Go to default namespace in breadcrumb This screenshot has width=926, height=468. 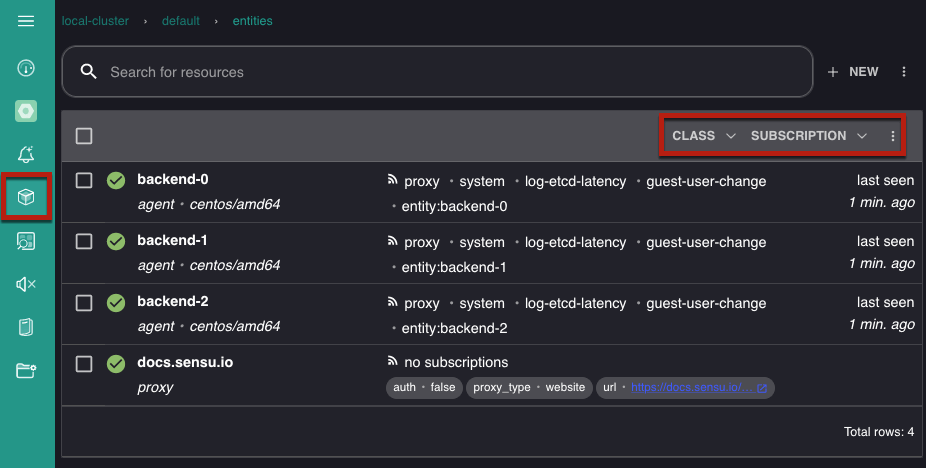point(181,21)
